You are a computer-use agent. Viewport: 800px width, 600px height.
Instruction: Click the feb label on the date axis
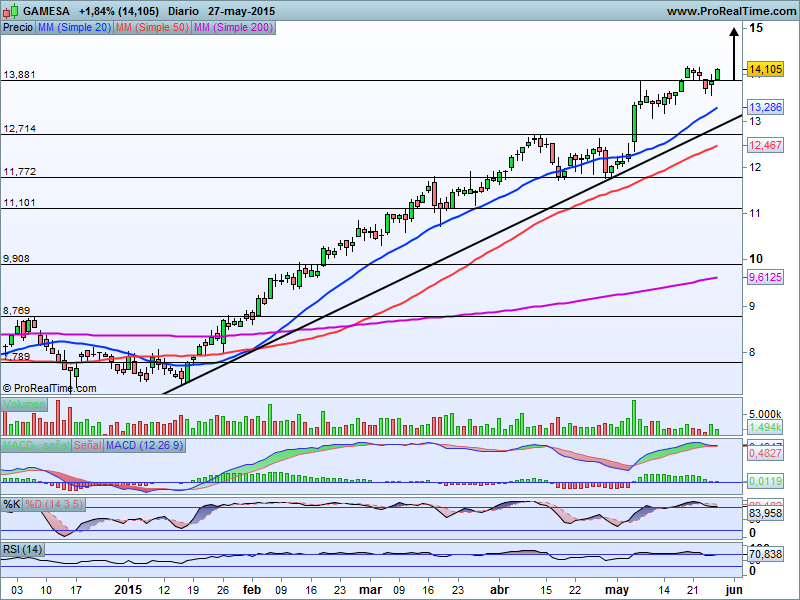[252, 590]
